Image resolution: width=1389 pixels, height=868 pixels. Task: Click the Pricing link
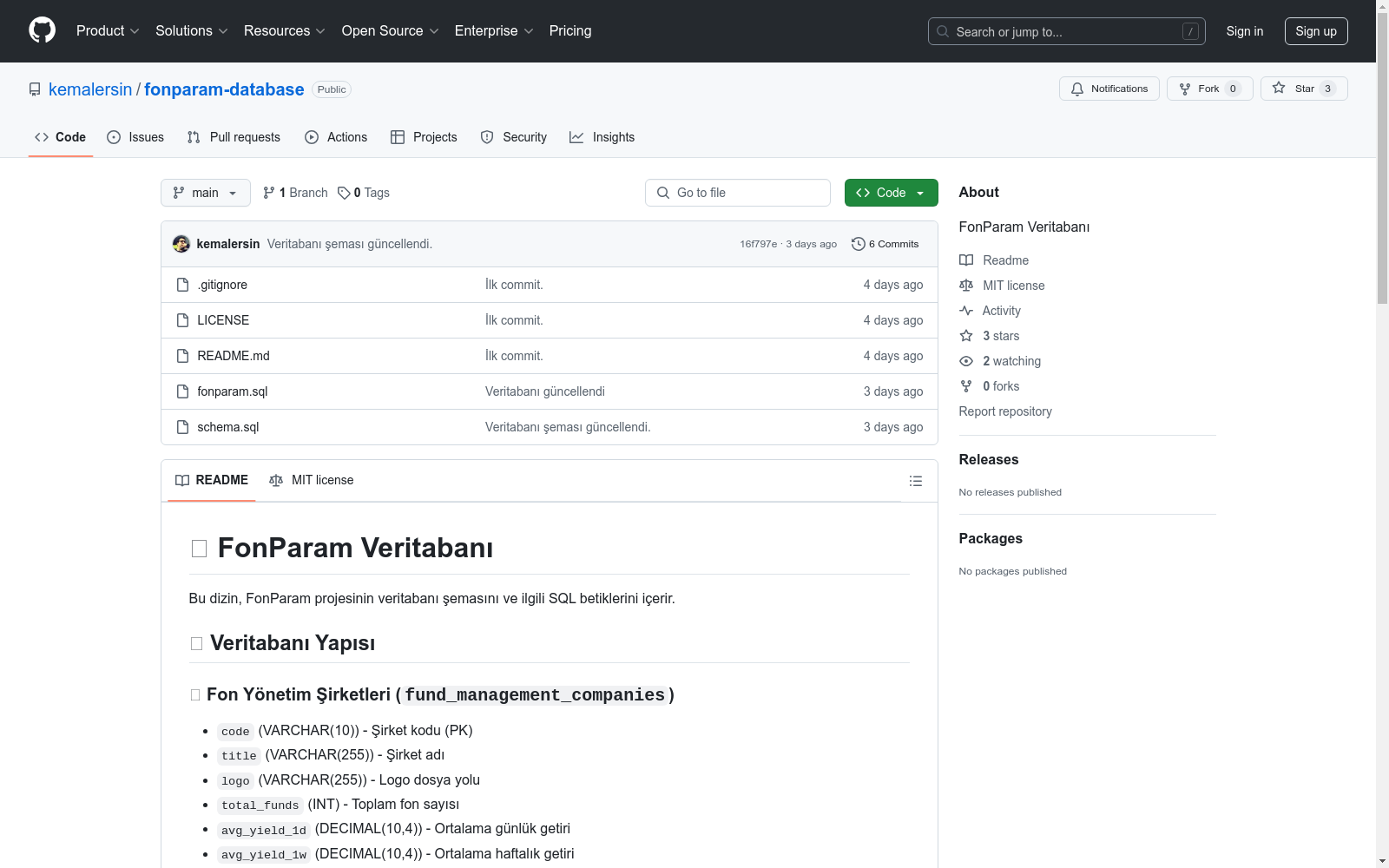(570, 30)
